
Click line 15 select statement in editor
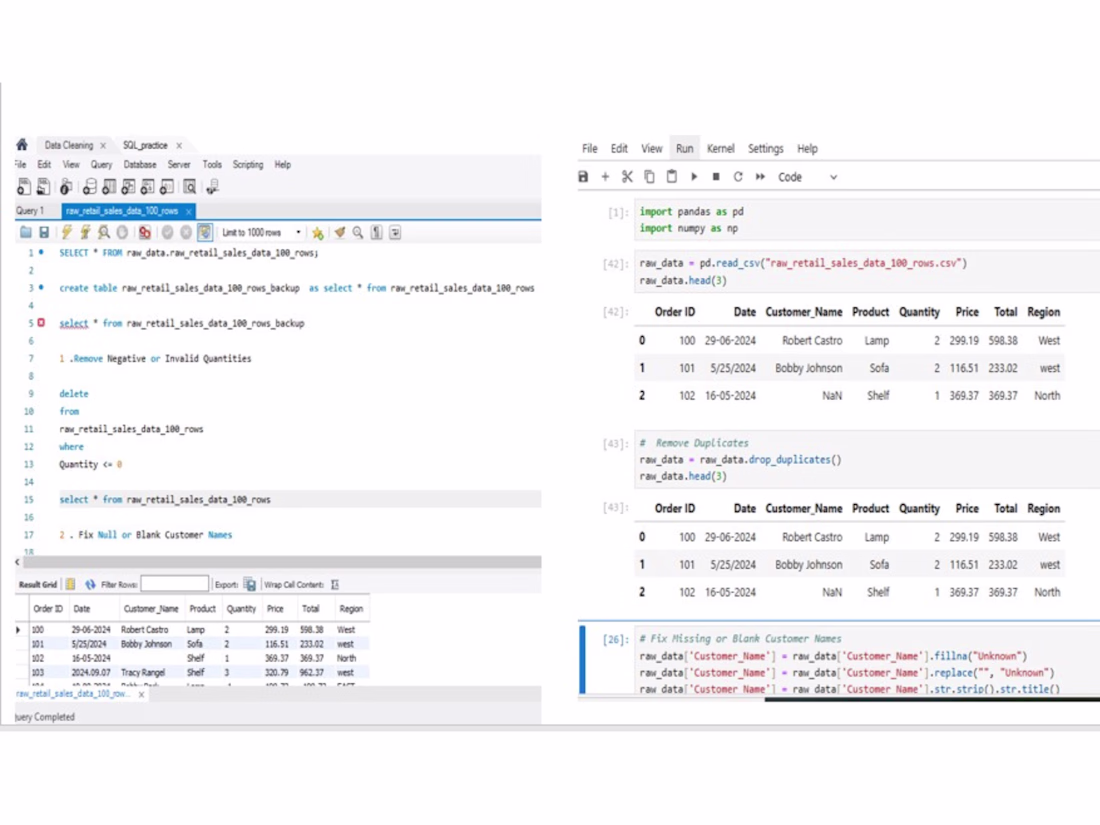[165, 499]
